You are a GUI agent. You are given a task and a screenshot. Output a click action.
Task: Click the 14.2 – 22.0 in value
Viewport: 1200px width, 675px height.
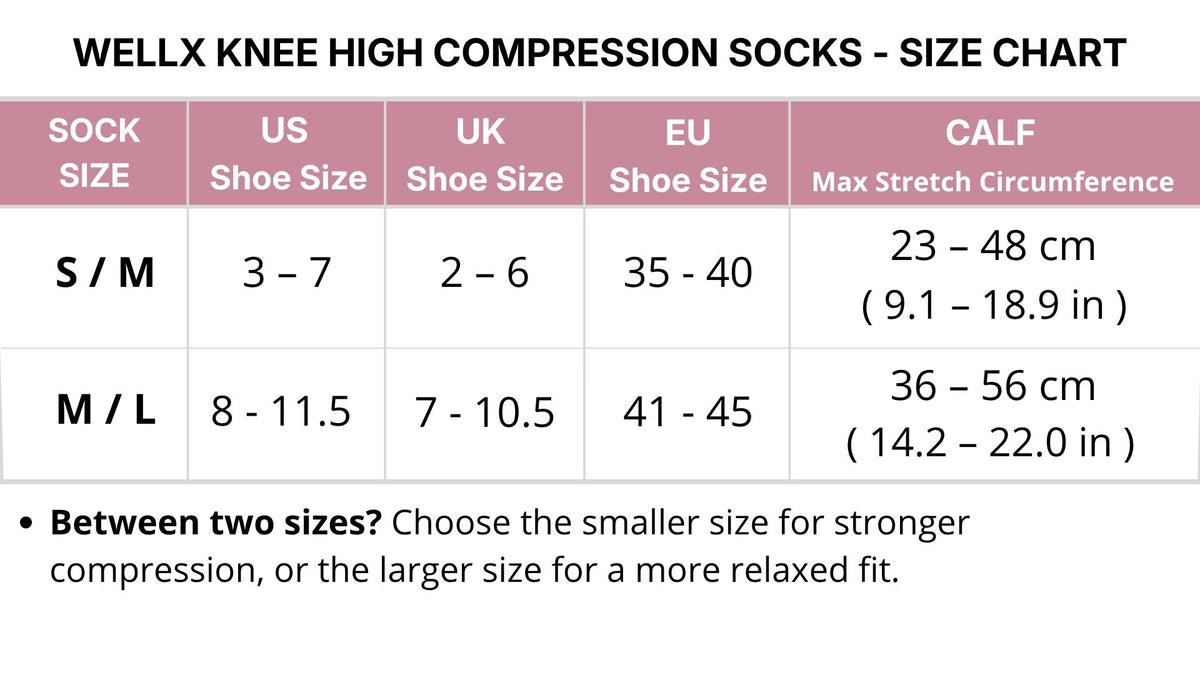coord(991,442)
